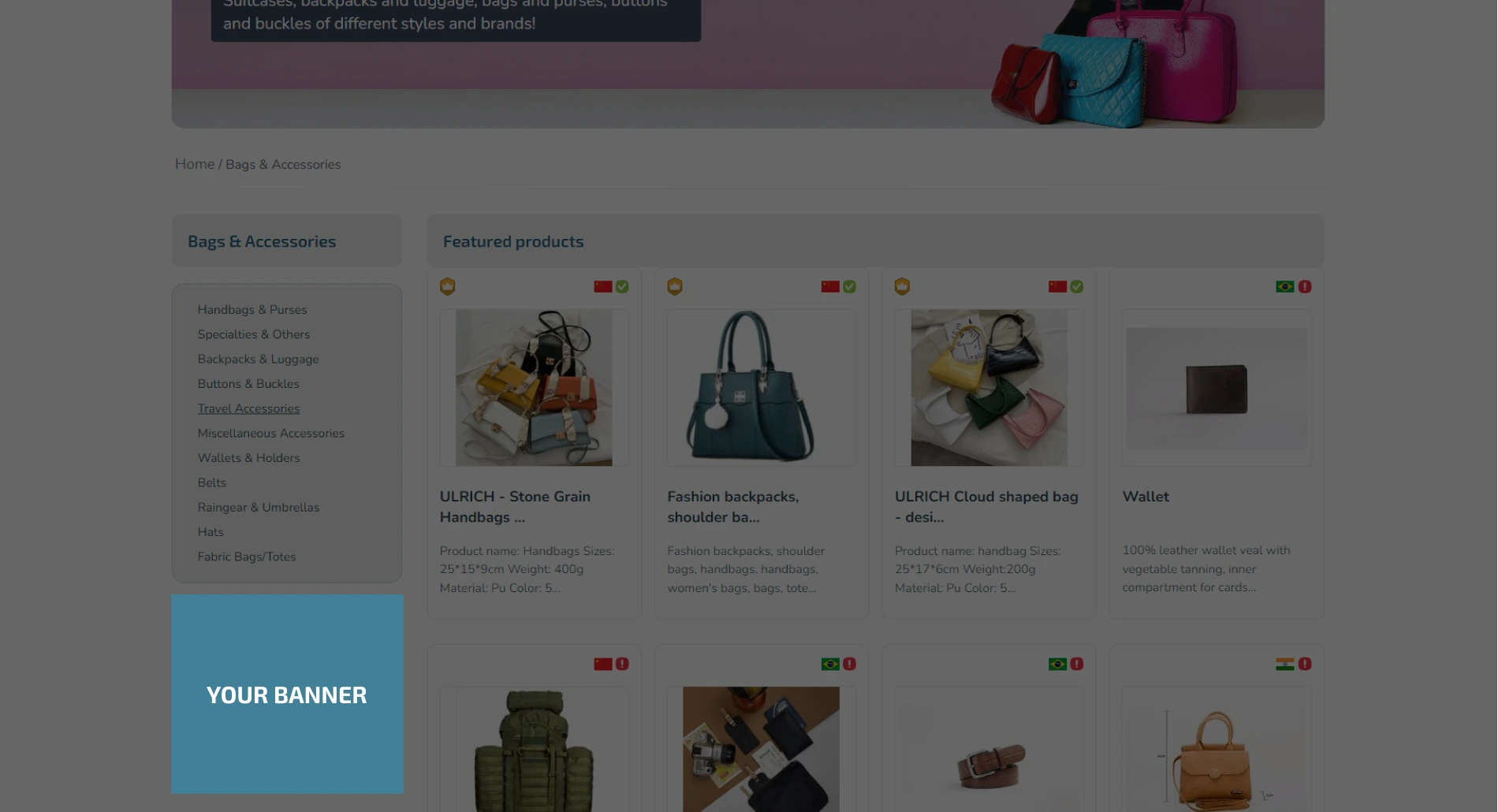Click the red unverified alert icon on Wallet card
The image size is (1498, 812).
pyautogui.click(x=1305, y=286)
